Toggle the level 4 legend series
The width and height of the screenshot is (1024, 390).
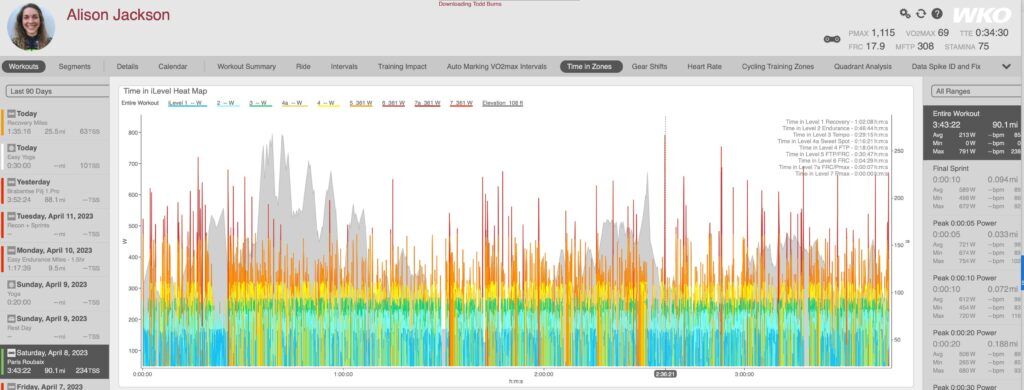click(x=328, y=104)
